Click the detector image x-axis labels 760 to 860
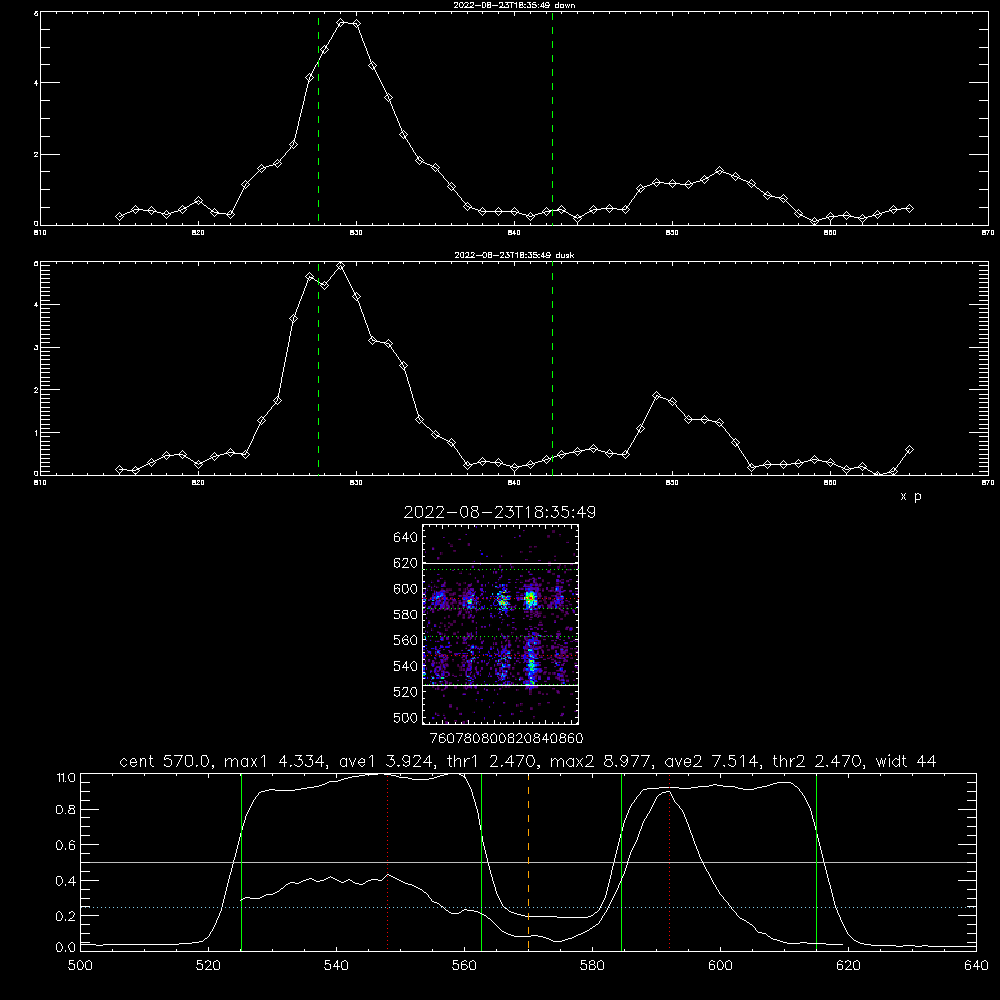The image size is (1000, 1000). [x=506, y=738]
